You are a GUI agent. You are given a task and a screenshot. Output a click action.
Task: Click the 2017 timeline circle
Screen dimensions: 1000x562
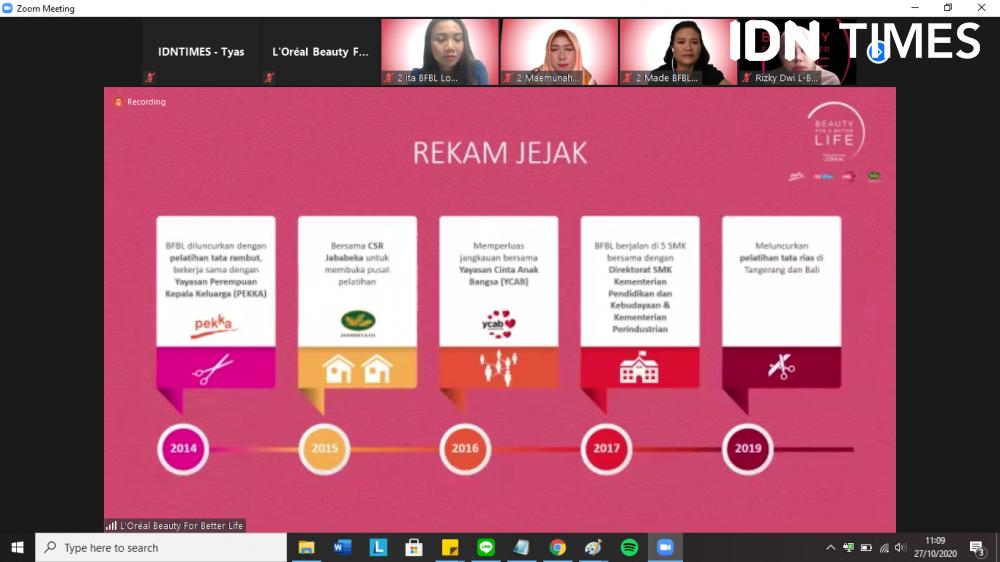coord(607,448)
